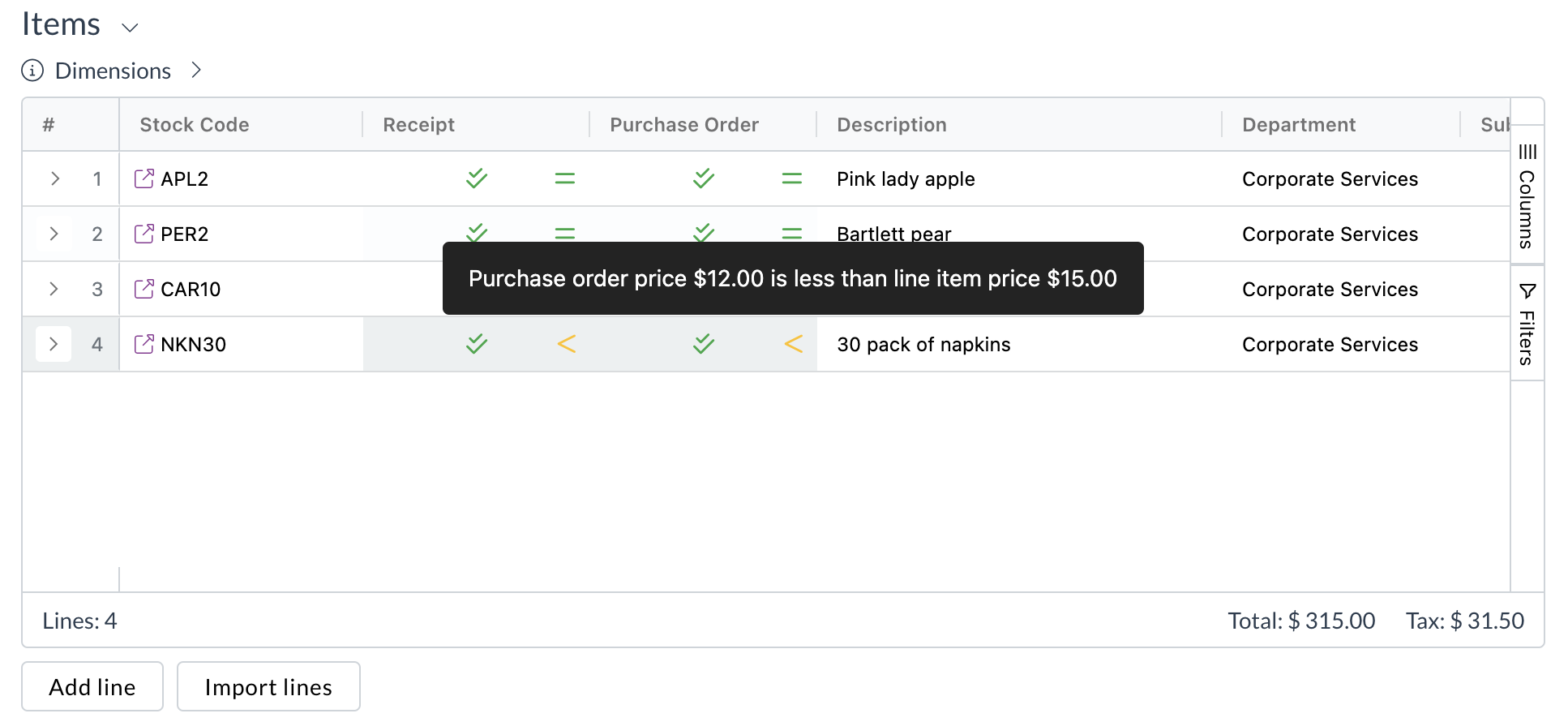Click the Add line button
Image resolution: width=1568 pixels, height=722 pixels.
pyautogui.click(x=92, y=687)
